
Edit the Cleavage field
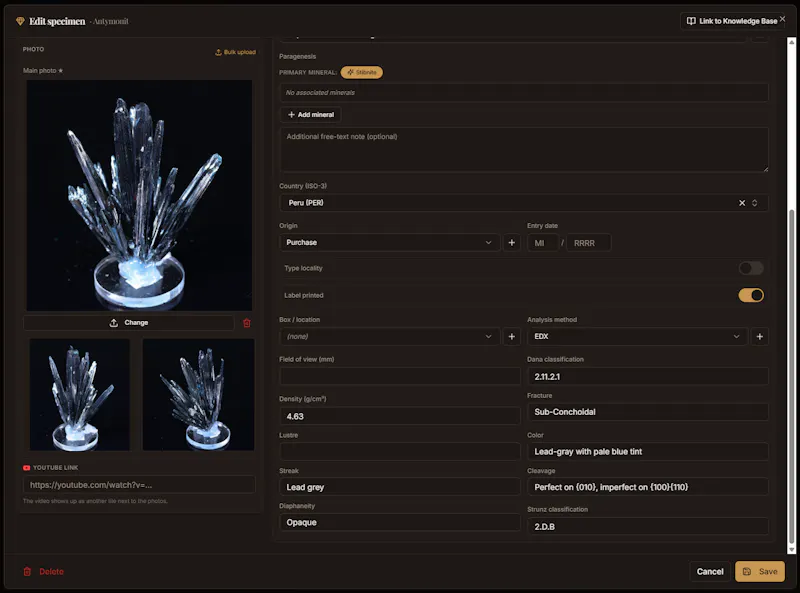[648, 487]
